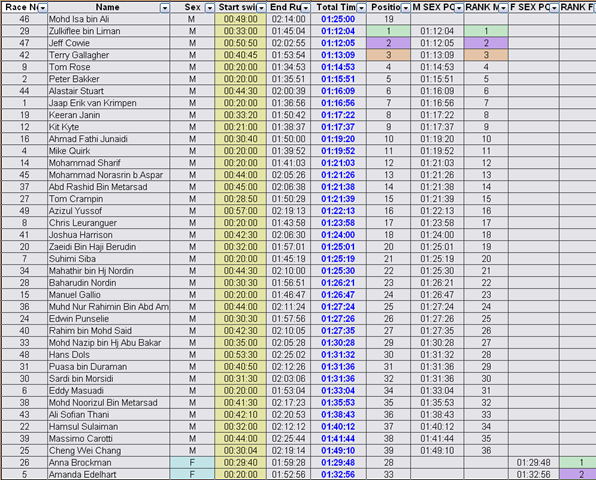Viewport: 596px width, 480px height.
Task: Open the F SEX POS filter dropdown
Action: pyautogui.click(x=554, y=8)
